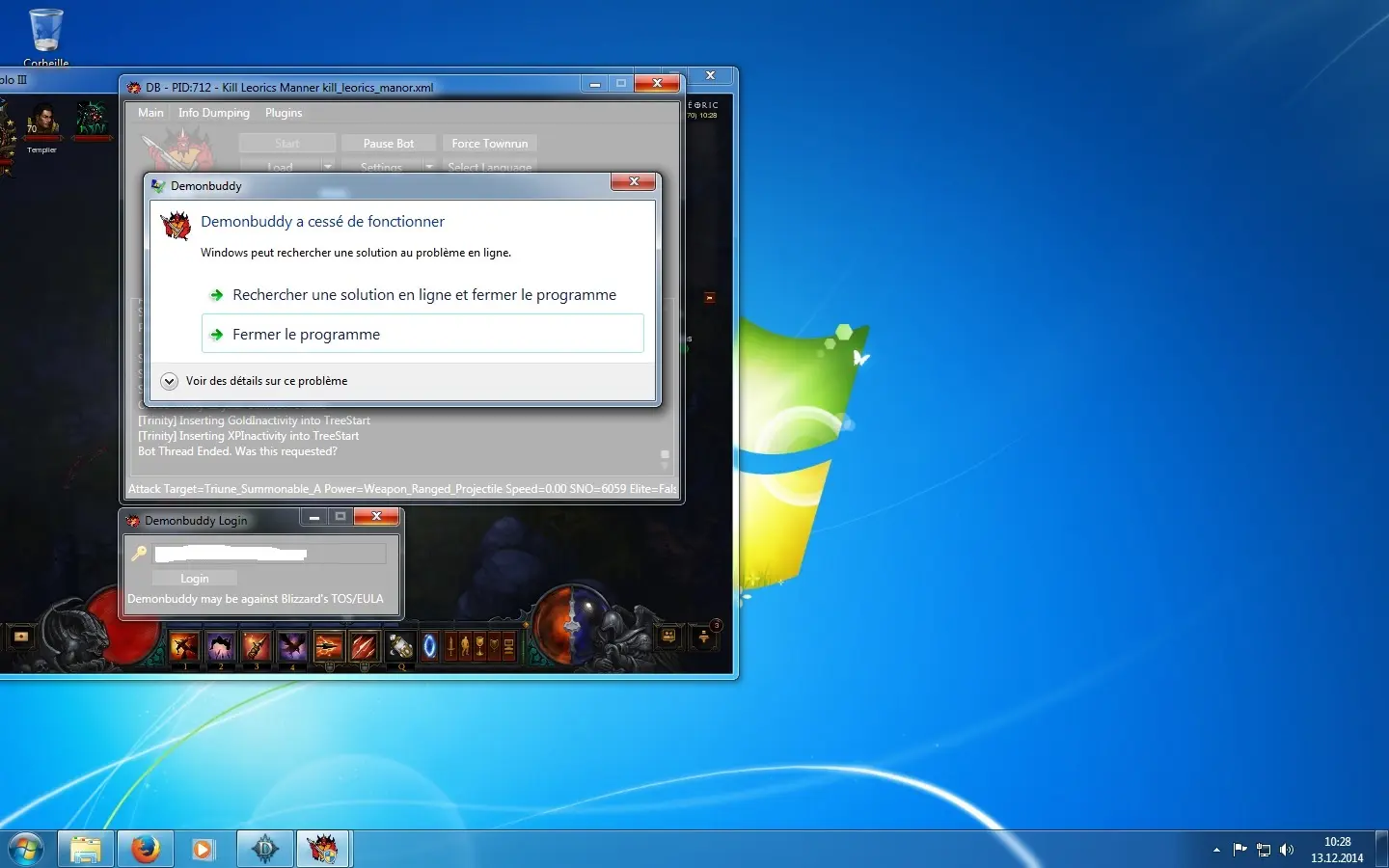1389x868 pixels.
Task: Expand 'Voir des détails sur ce problème'
Action: [x=255, y=381]
